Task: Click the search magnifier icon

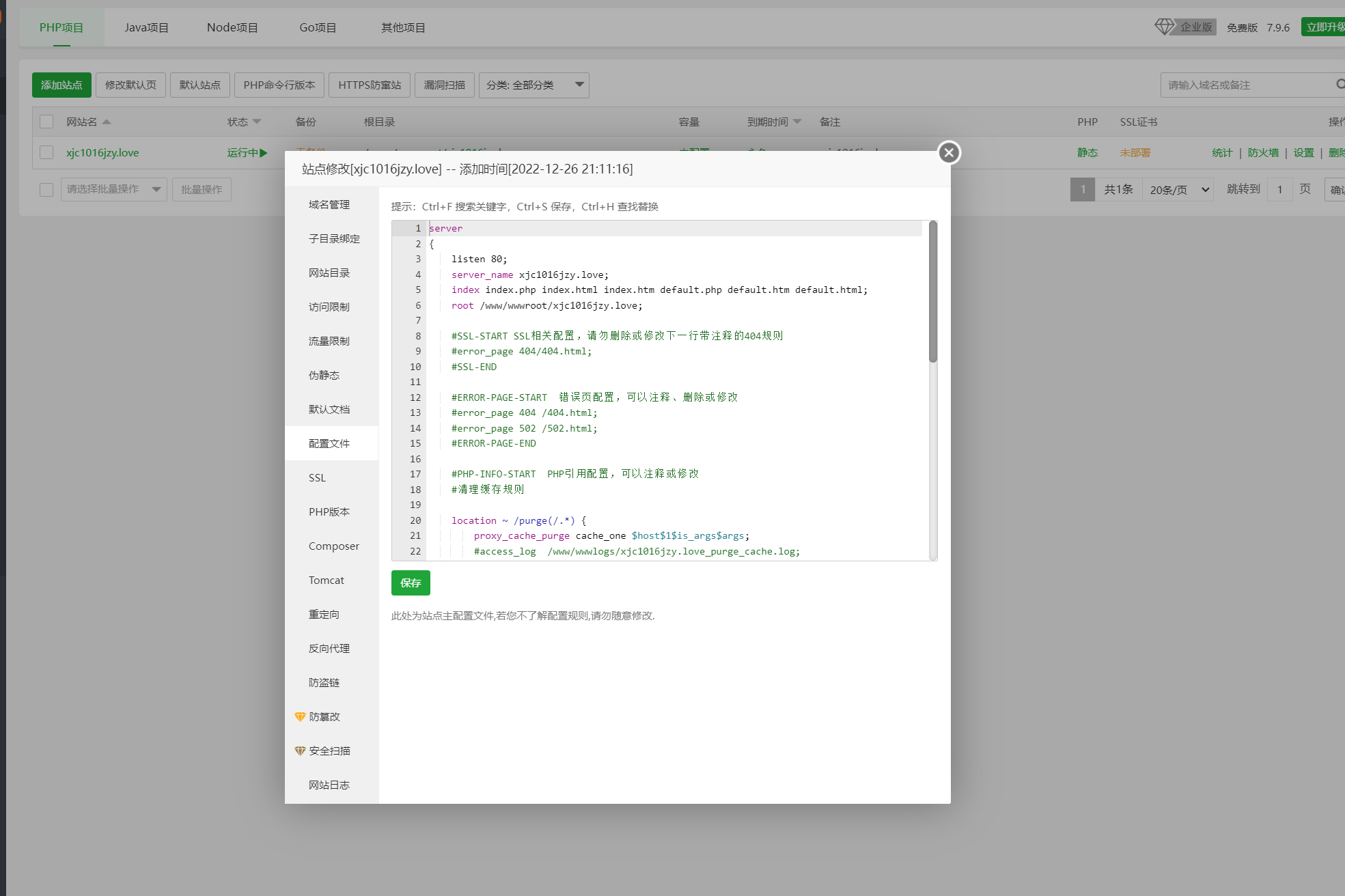Action: 1340,84
